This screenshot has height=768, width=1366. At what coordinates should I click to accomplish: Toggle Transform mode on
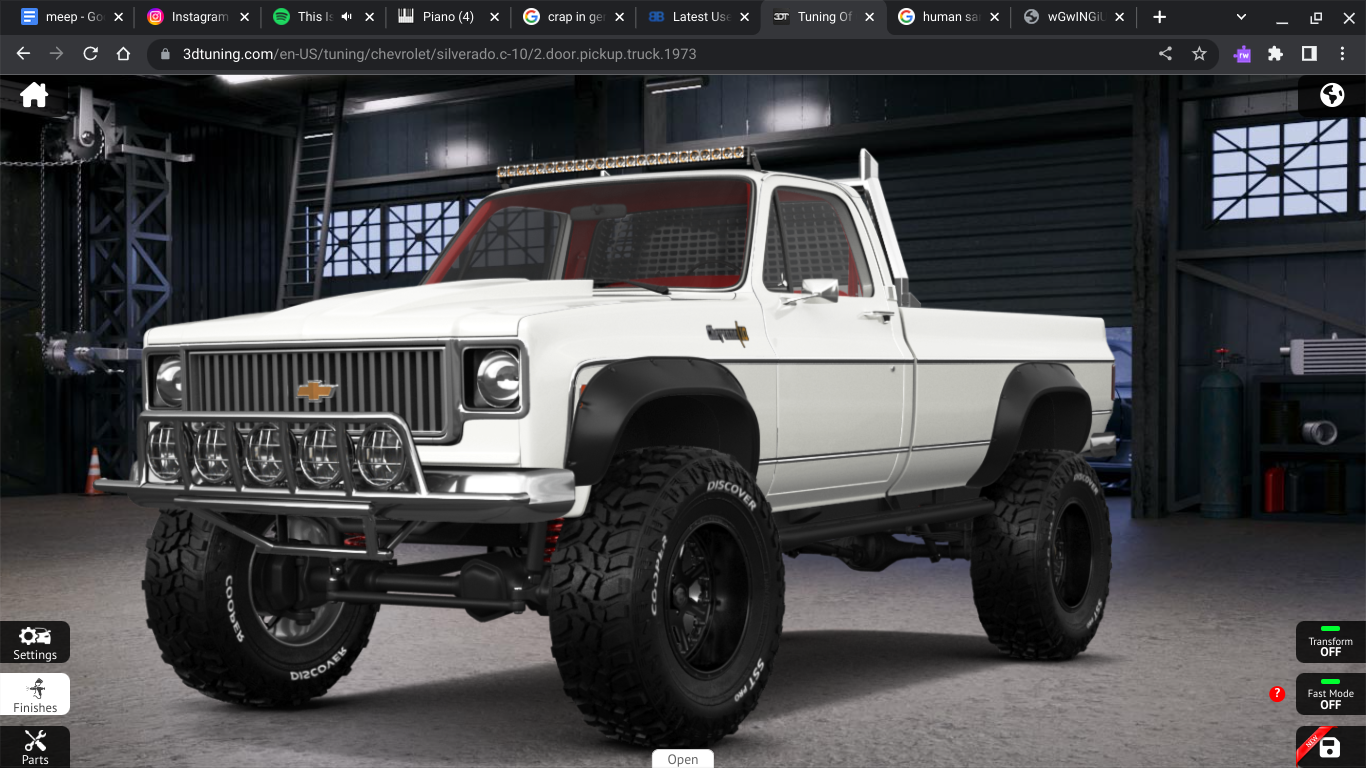tap(1330, 642)
